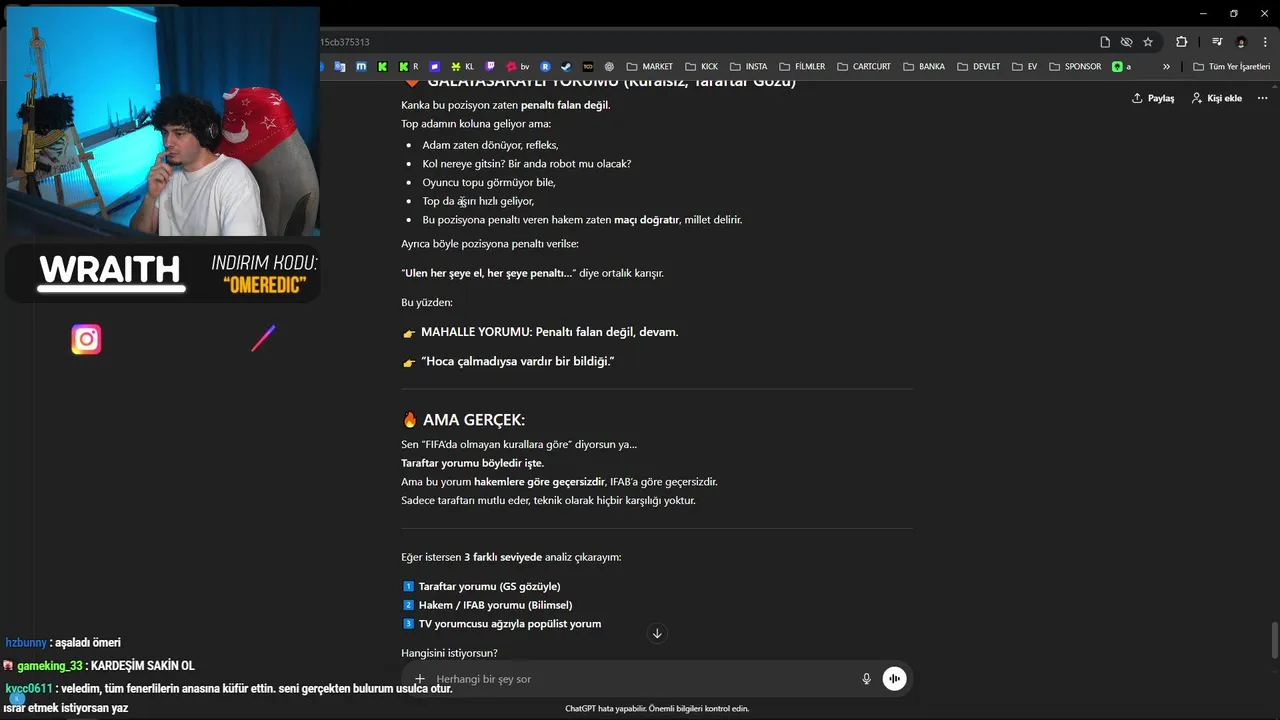Open the DEVLET bookmarks folder
1280x720 pixels.
978,67
